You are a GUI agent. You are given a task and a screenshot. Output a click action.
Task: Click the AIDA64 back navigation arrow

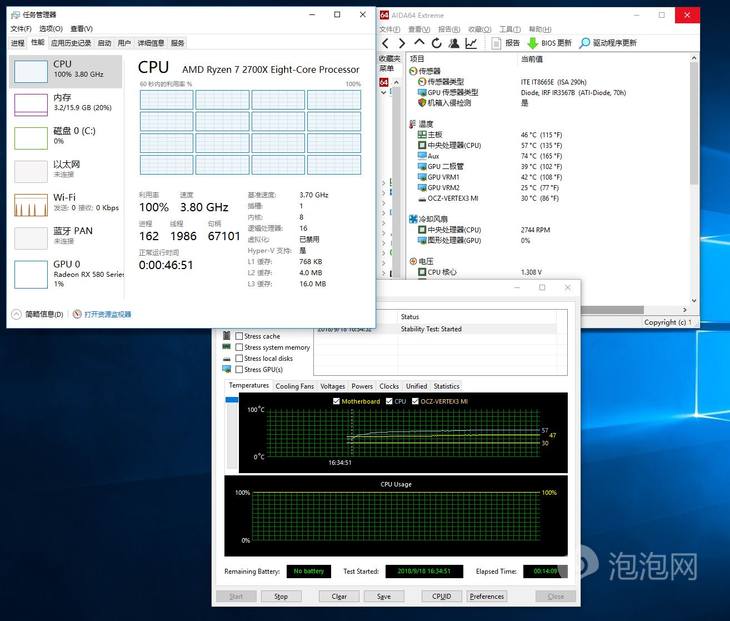click(x=386, y=43)
